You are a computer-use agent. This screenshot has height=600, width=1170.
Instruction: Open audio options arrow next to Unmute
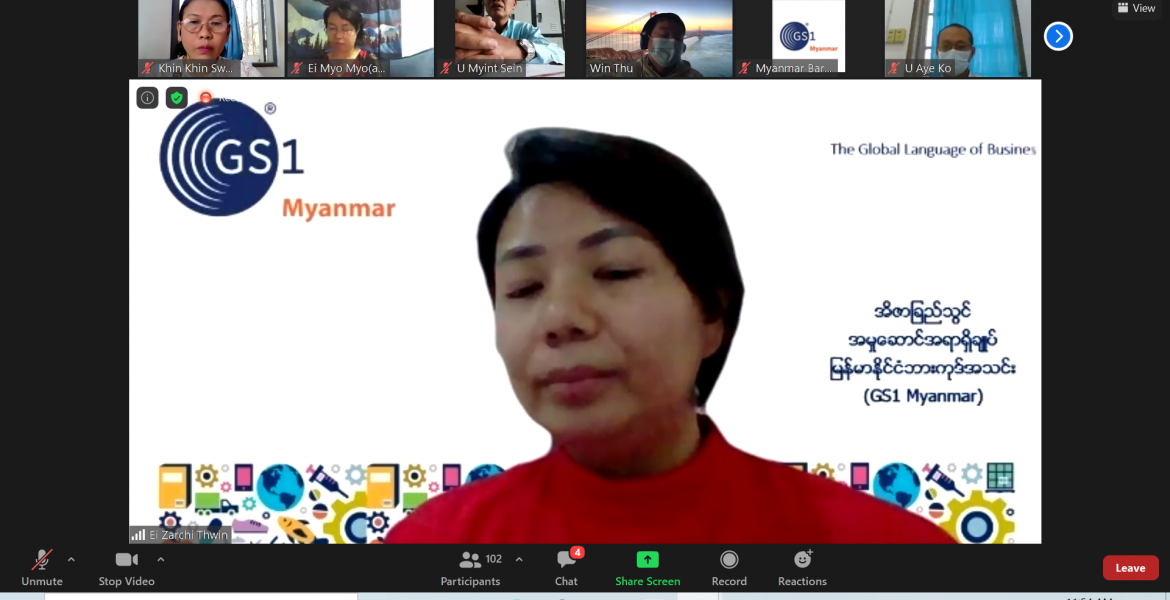(x=71, y=559)
